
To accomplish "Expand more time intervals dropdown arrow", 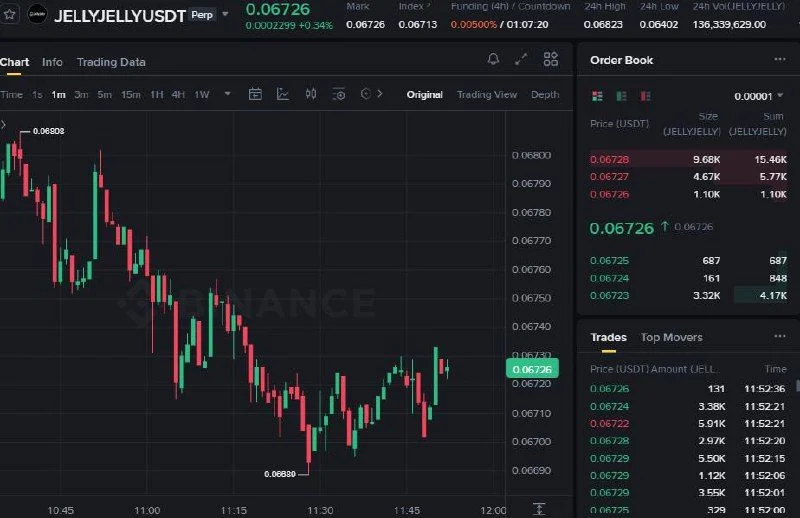I will tap(228, 94).
